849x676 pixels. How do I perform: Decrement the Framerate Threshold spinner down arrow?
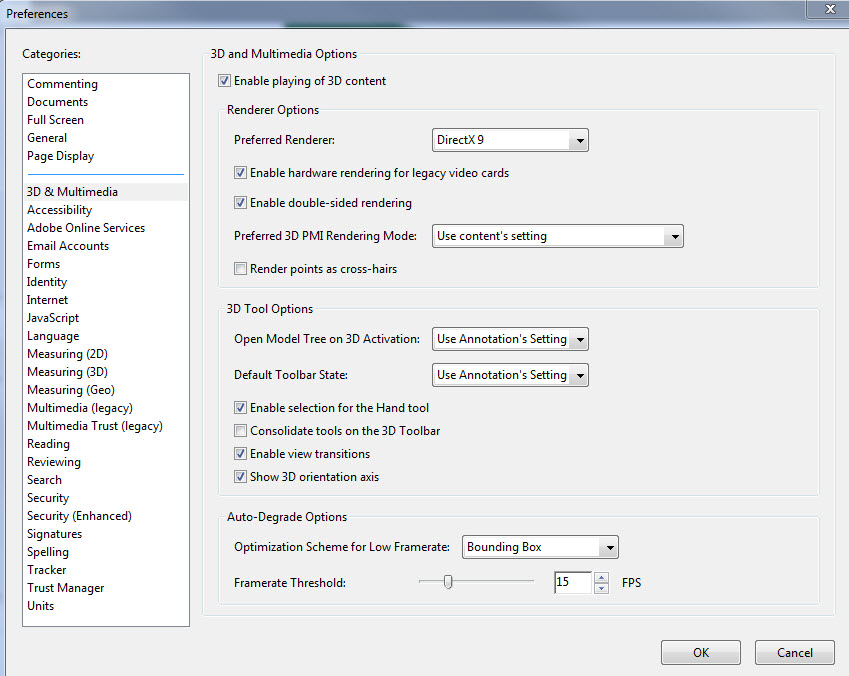(601, 588)
